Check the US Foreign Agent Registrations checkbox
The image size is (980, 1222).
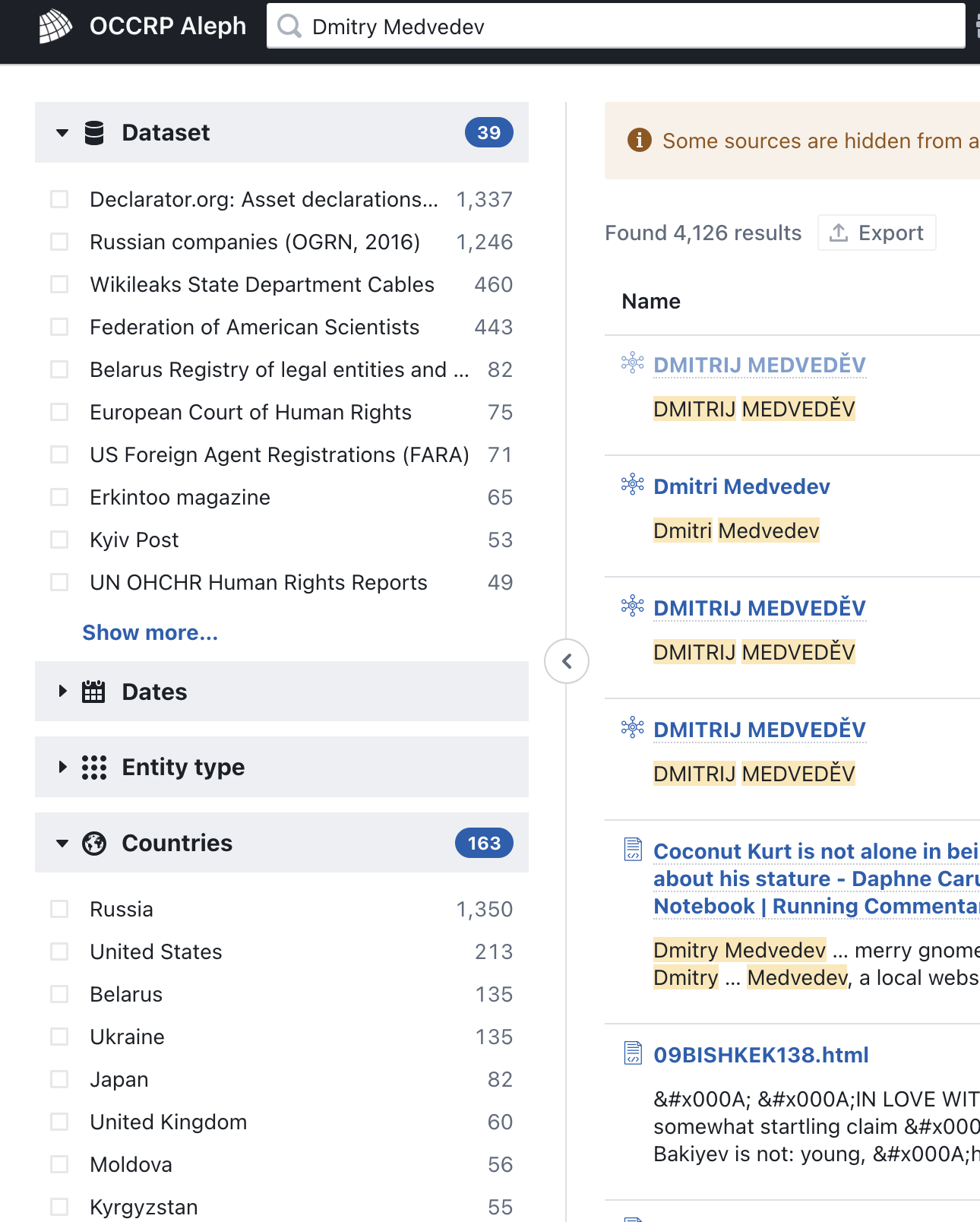coord(59,454)
